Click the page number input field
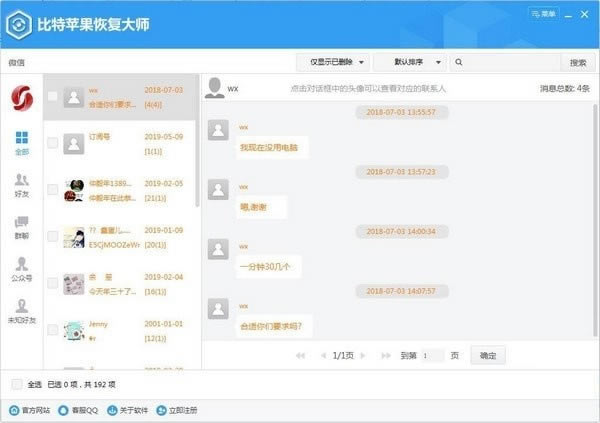The height and width of the screenshot is (423, 600). click(x=432, y=356)
